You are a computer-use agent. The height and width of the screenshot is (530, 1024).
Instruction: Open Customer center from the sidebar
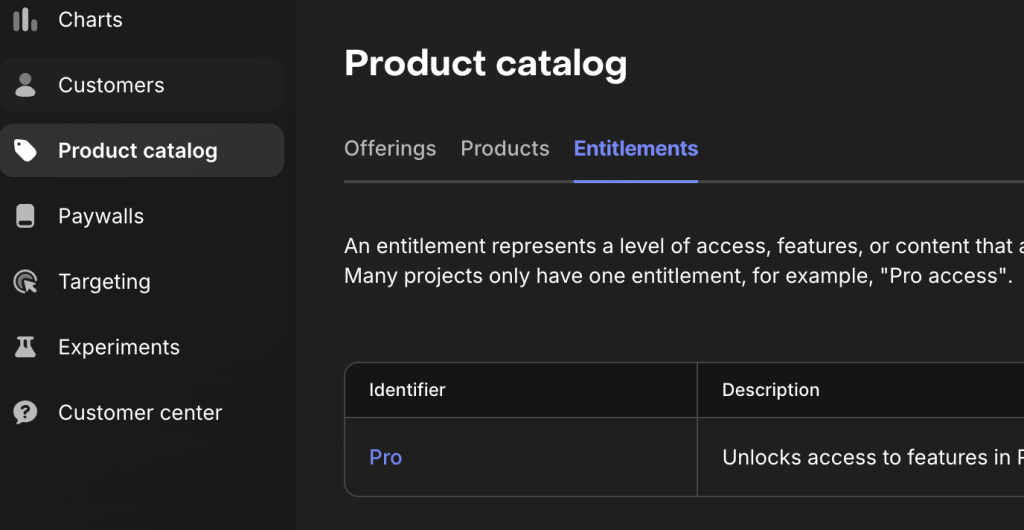coord(140,413)
